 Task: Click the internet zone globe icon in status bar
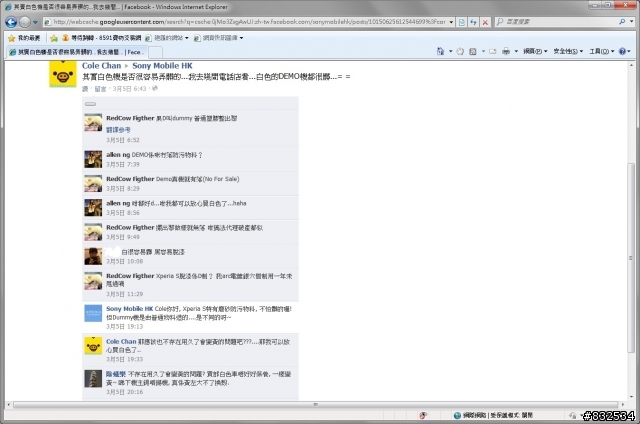457,415
